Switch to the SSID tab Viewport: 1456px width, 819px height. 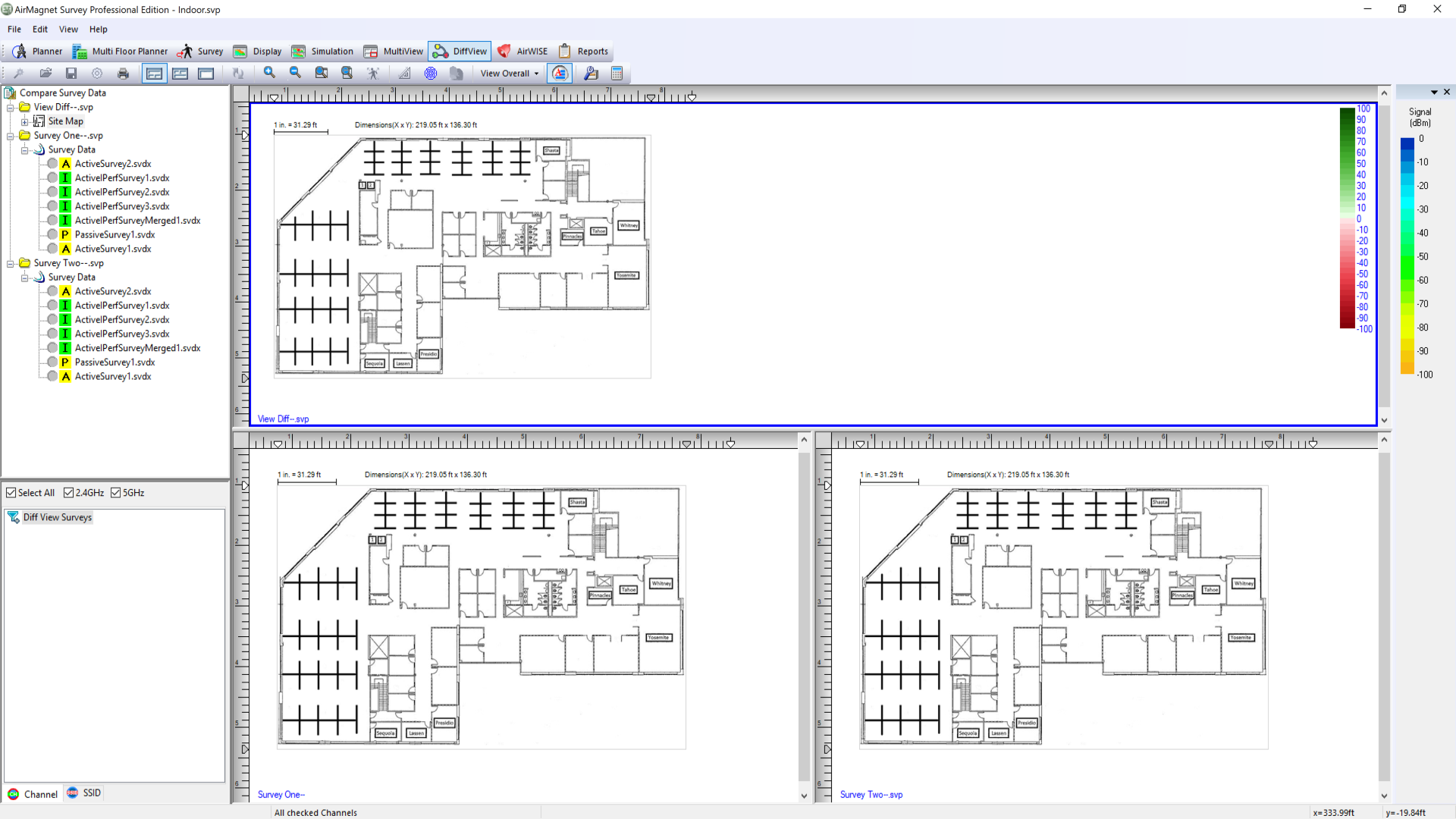[83, 793]
